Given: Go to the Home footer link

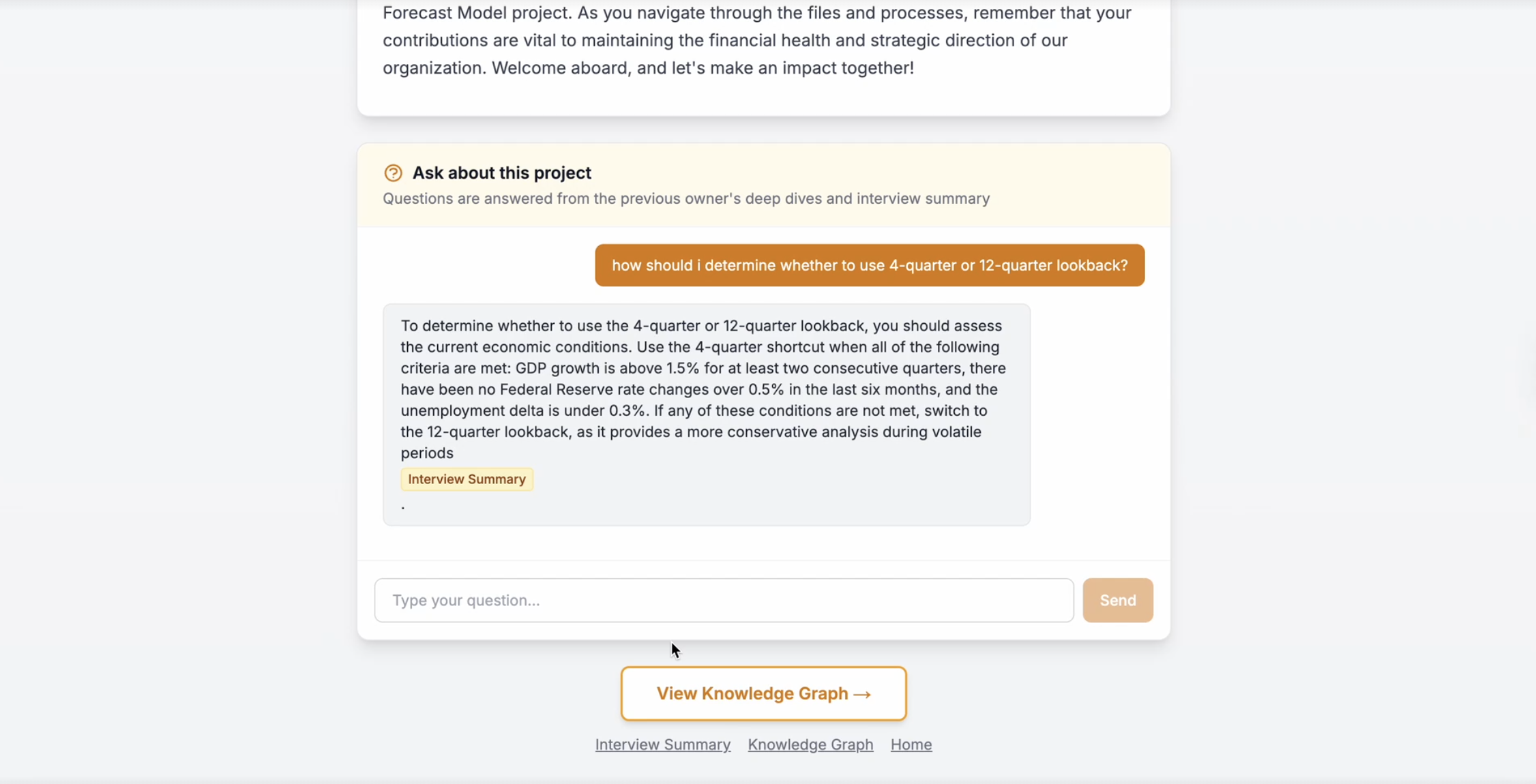Looking at the screenshot, I should (911, 744).
